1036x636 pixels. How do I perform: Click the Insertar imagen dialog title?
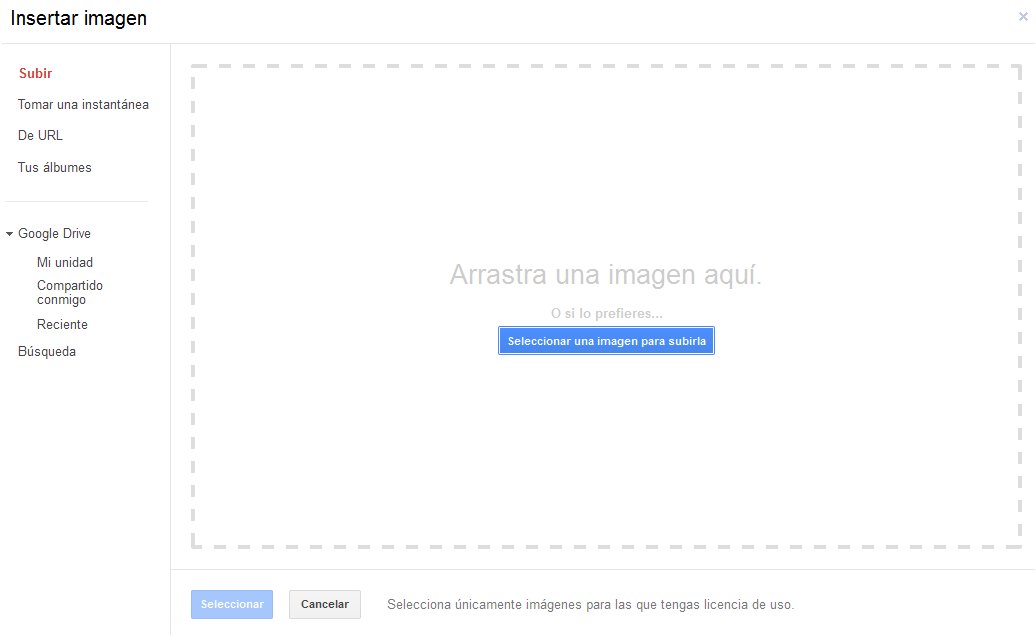click(x=78, y=18)
